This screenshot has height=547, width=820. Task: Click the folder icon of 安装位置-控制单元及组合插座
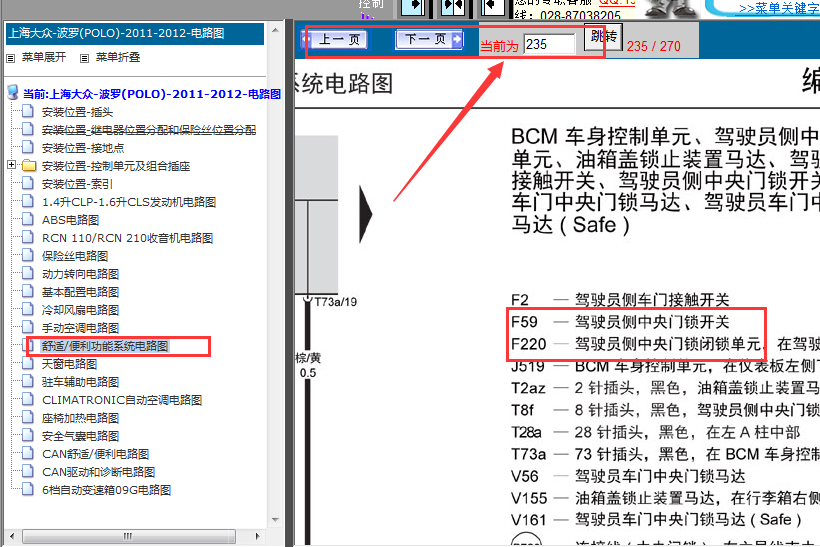[x=29, y=166]
